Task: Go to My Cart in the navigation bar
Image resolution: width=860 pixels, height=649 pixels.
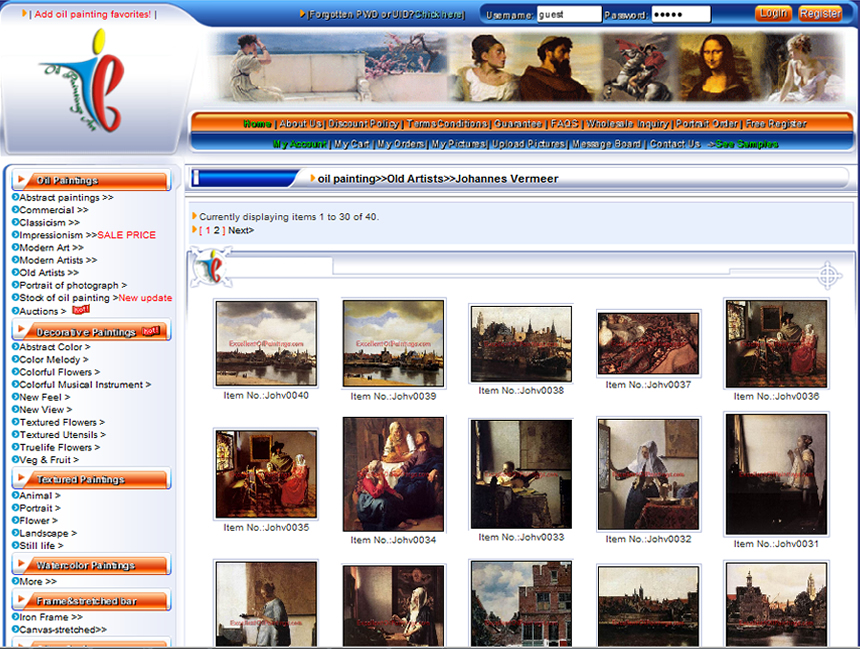Action: point(352,144)
